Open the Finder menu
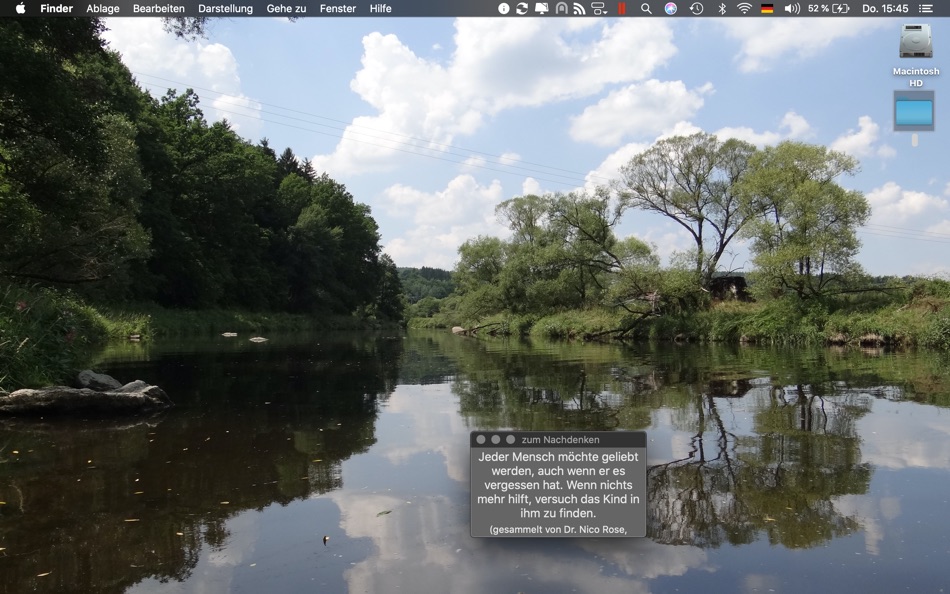 (56, 8)
